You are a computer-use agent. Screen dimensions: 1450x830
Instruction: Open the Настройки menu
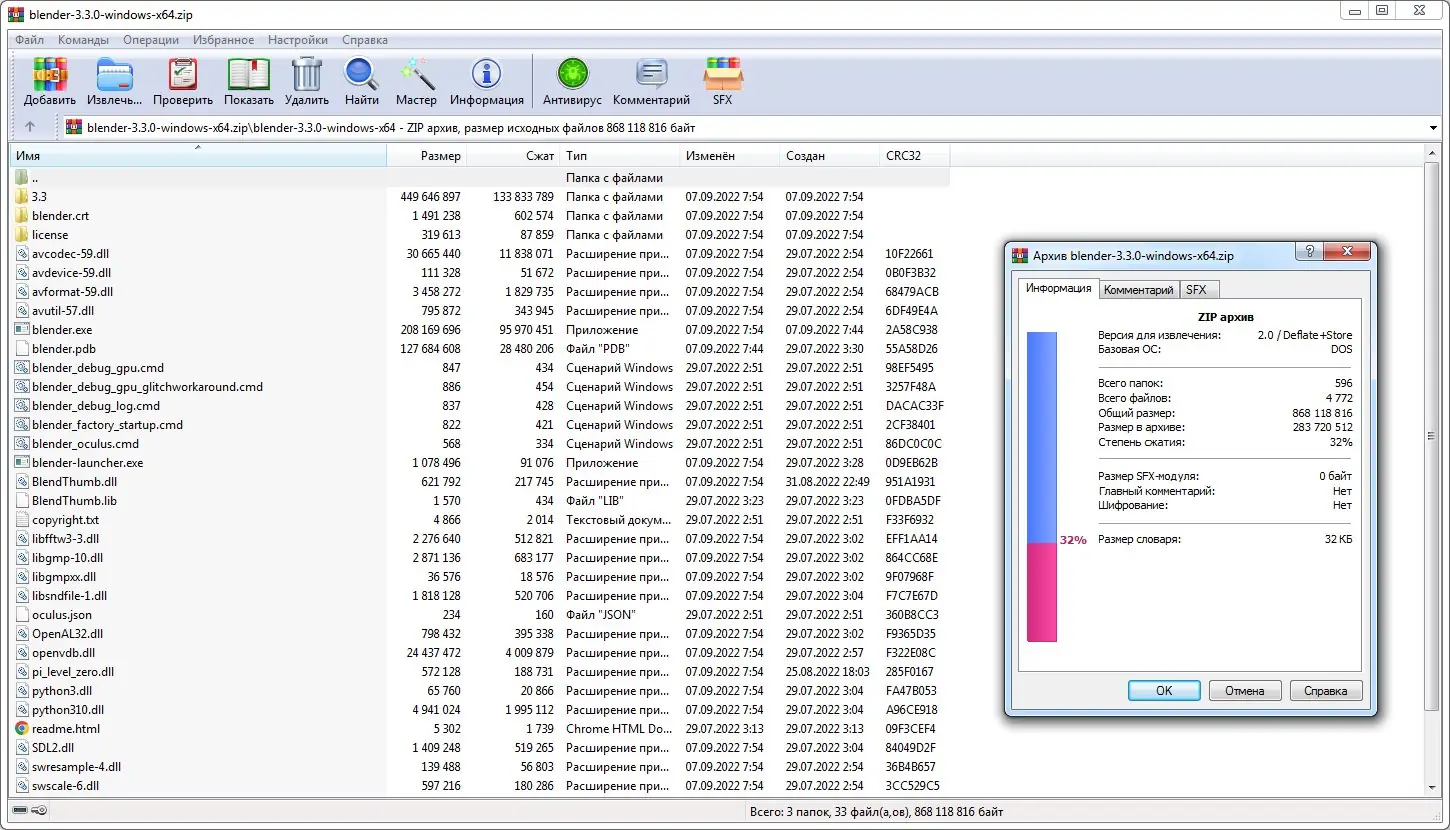point(298,40)
